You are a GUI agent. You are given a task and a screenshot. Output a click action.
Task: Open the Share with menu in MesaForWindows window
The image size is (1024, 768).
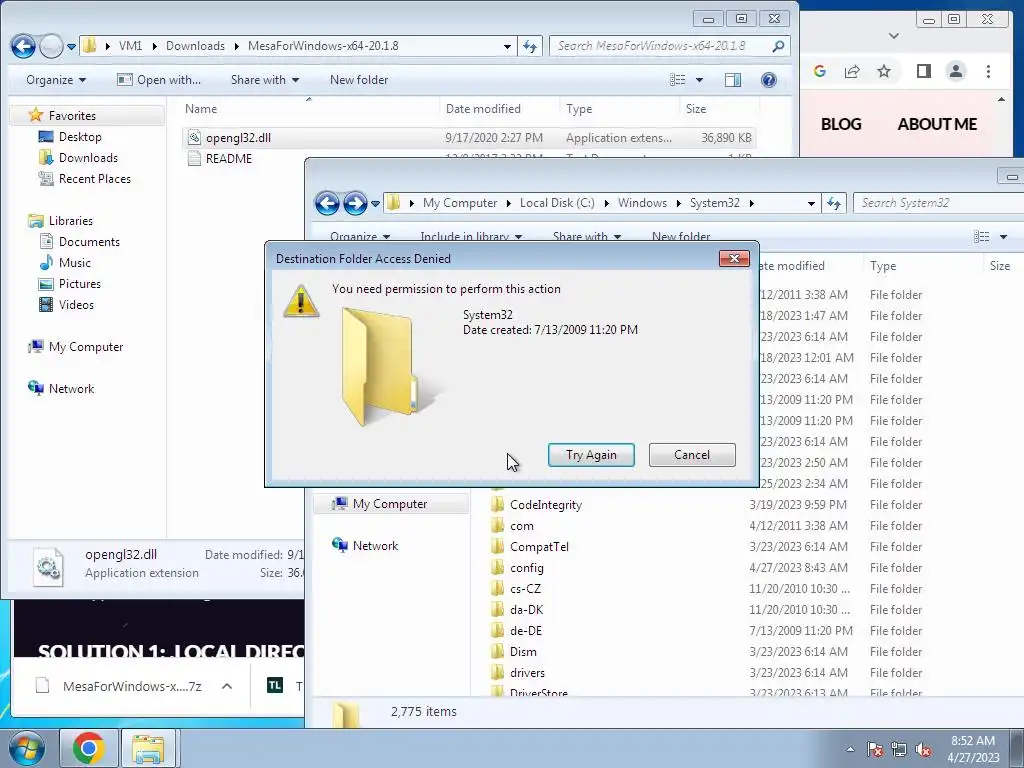264,80
